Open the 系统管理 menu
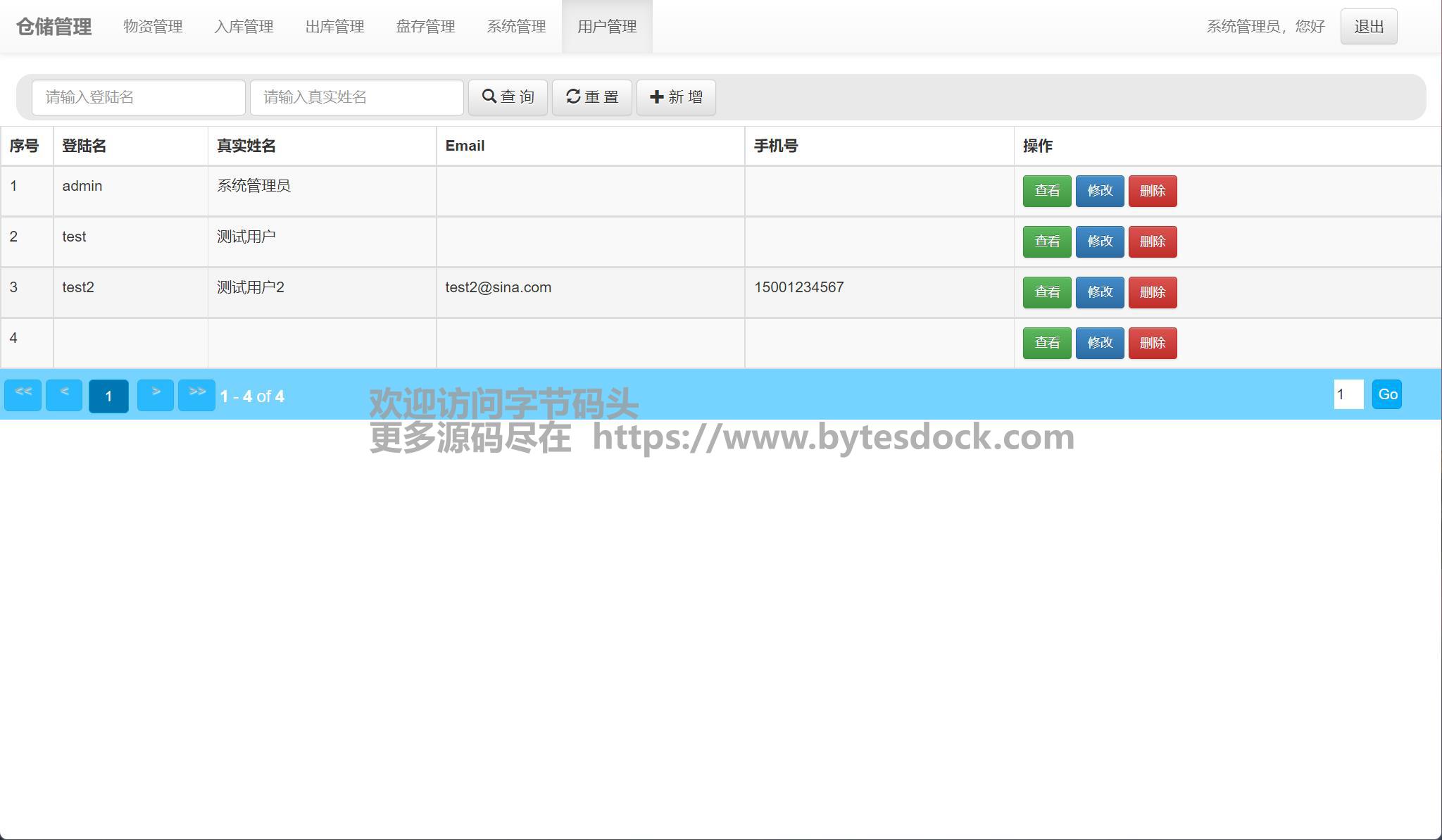This screenshot has height=840, width=1442. 516,27
